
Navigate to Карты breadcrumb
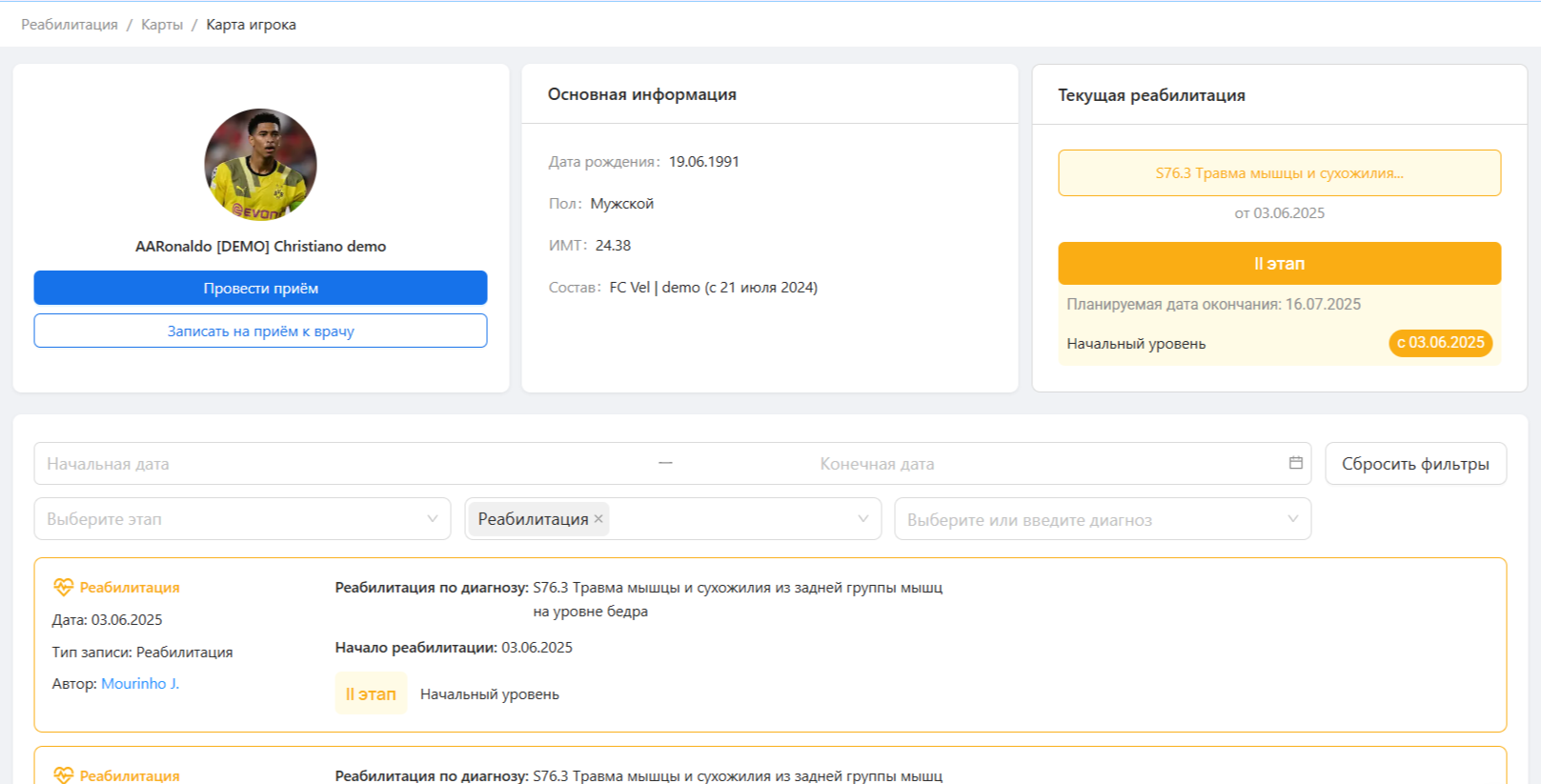pyautogui.click(x=162, y=25)
